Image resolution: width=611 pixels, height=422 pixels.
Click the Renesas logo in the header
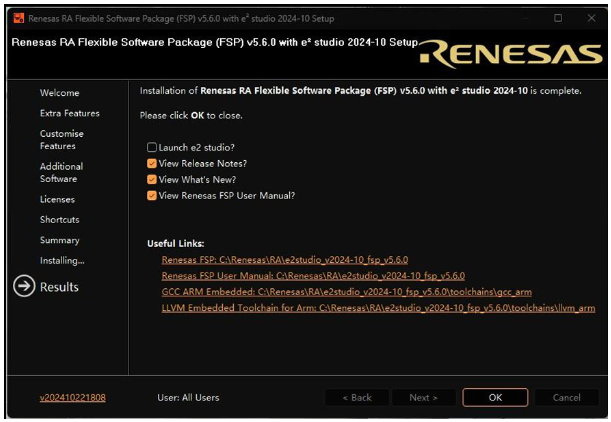click(x=511, y=54)
